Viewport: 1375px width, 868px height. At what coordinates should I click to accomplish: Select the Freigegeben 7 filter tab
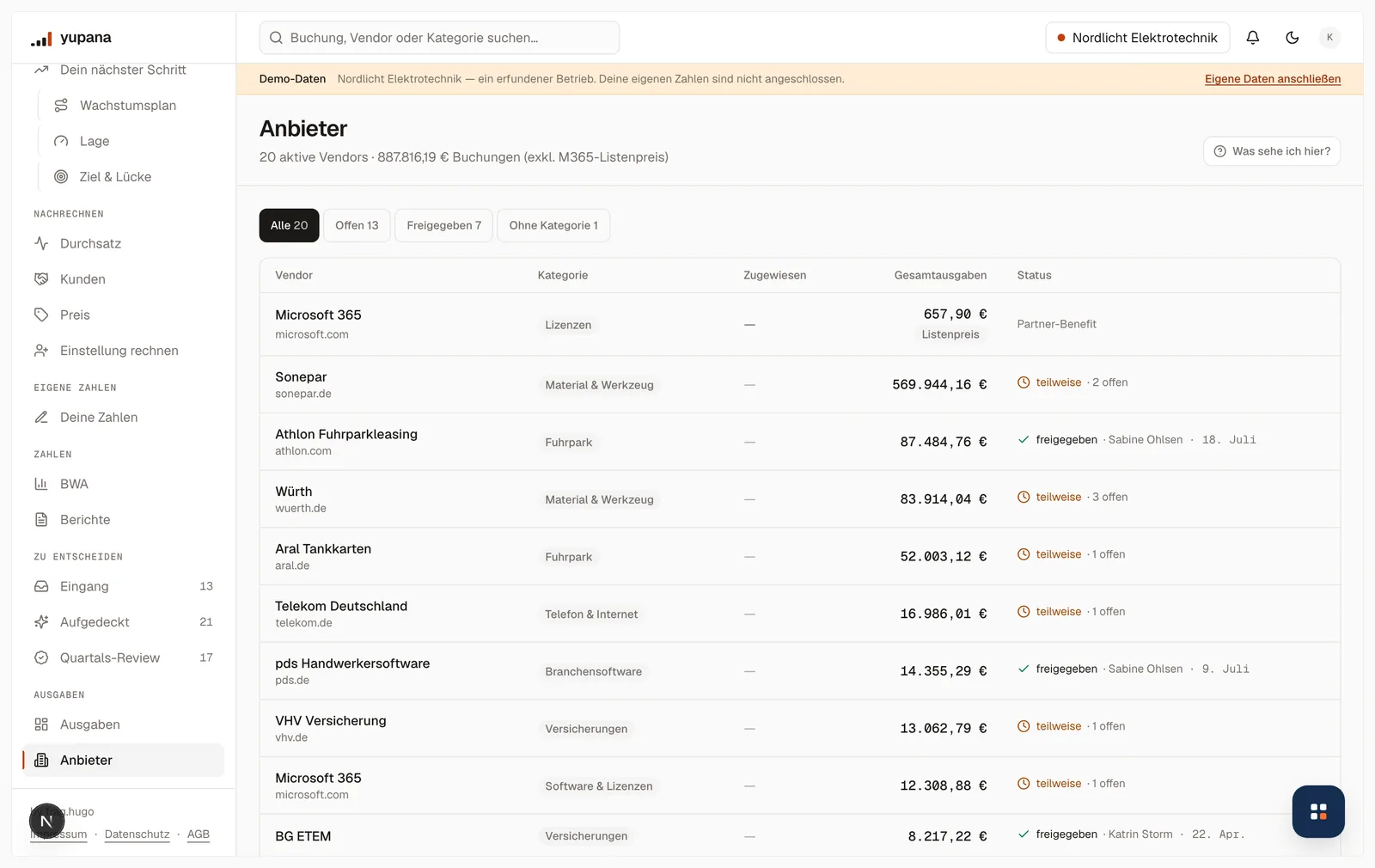pos(443,225)
